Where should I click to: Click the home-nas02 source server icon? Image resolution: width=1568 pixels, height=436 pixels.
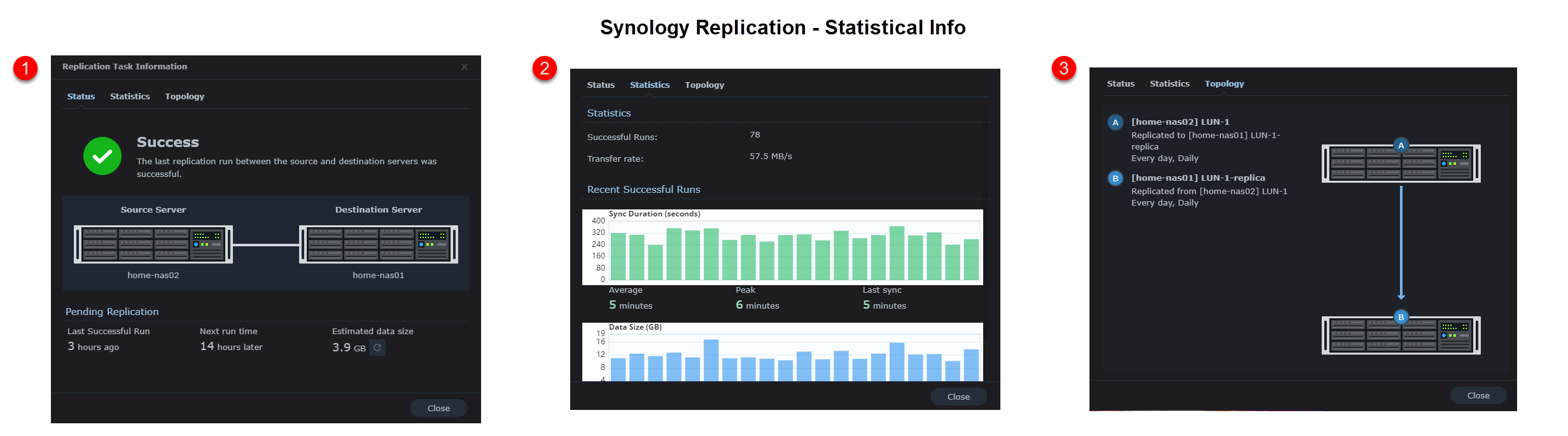coord(153,244)
